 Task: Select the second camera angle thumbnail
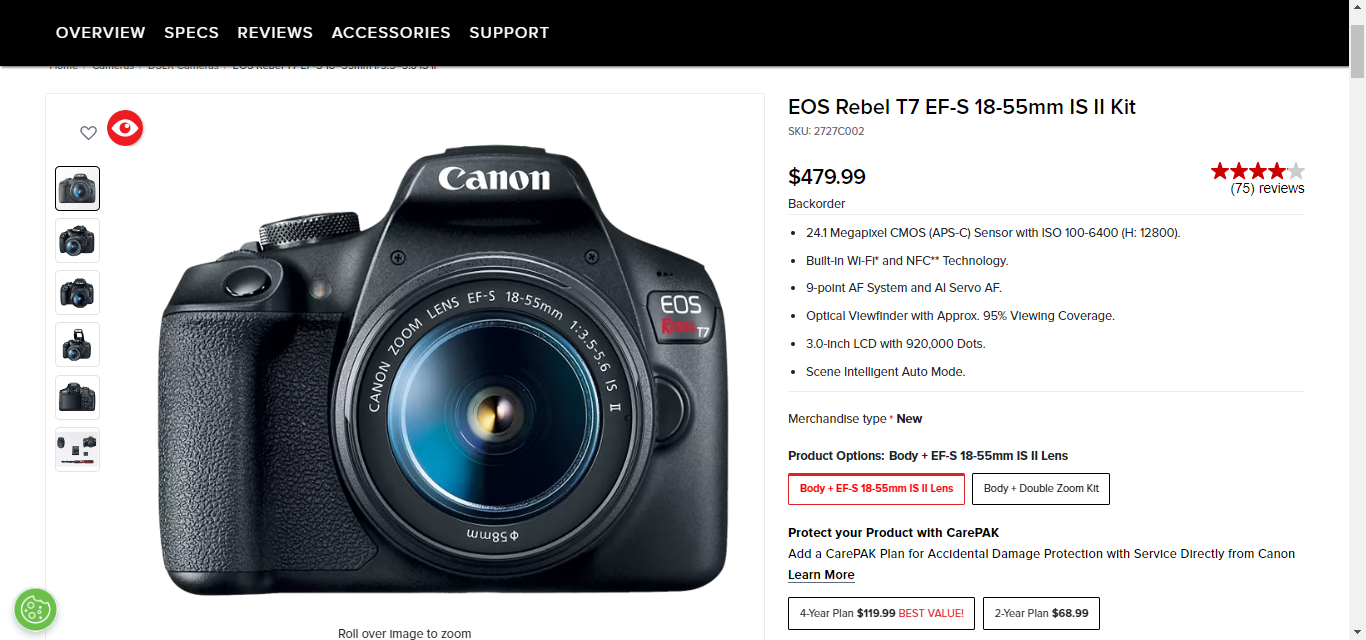click(x=77, y=240)
